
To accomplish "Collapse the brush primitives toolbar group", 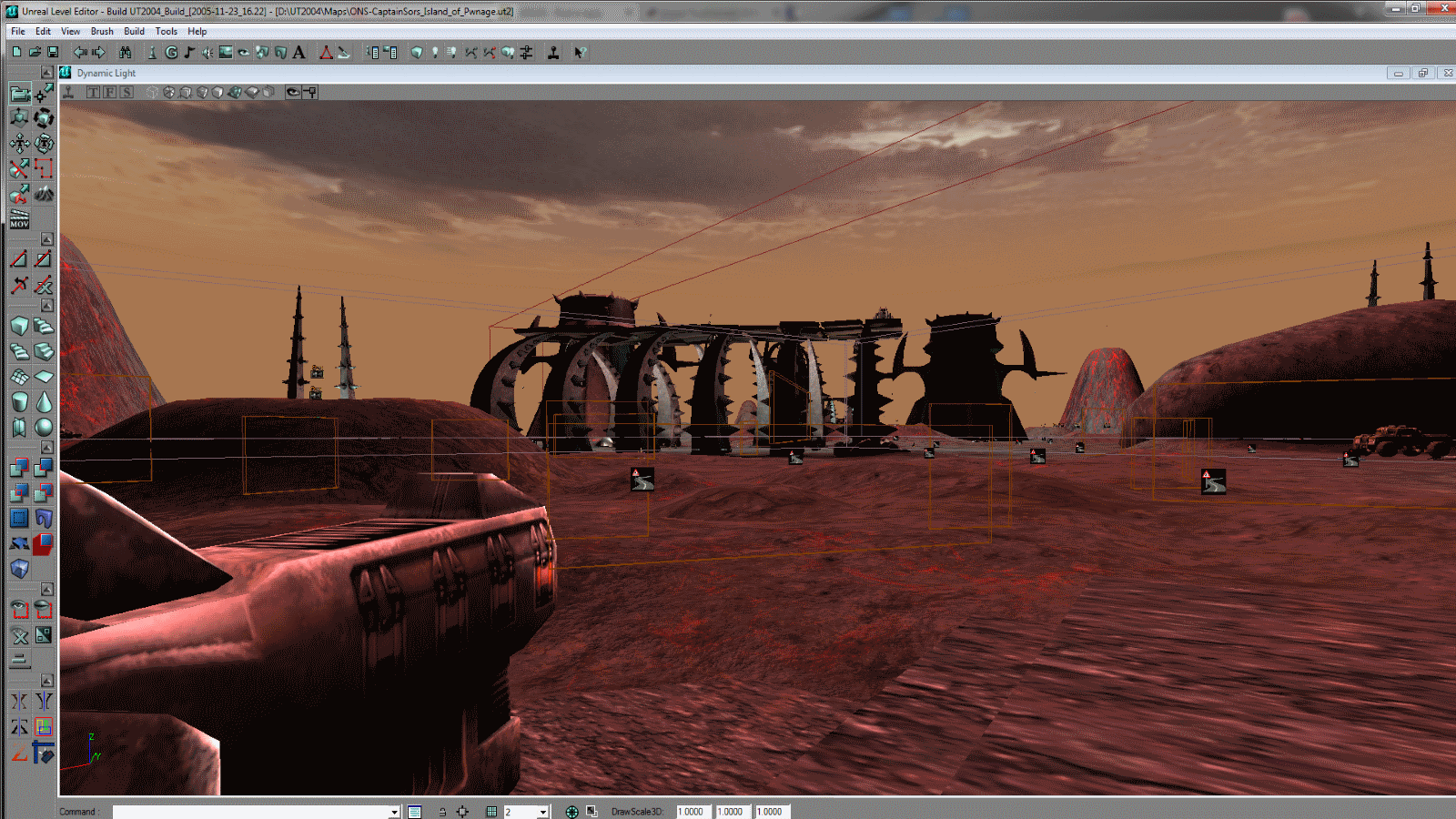I will click(46, 306).
